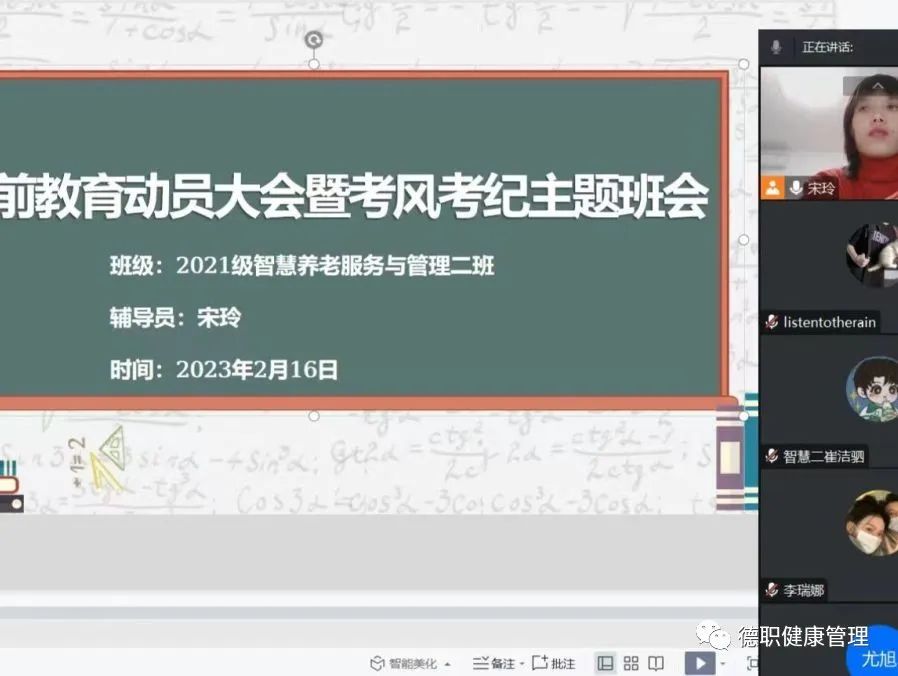This screenshot has height=676, width=898.
Task: Open reading view book icon
Action: point(656,663)
